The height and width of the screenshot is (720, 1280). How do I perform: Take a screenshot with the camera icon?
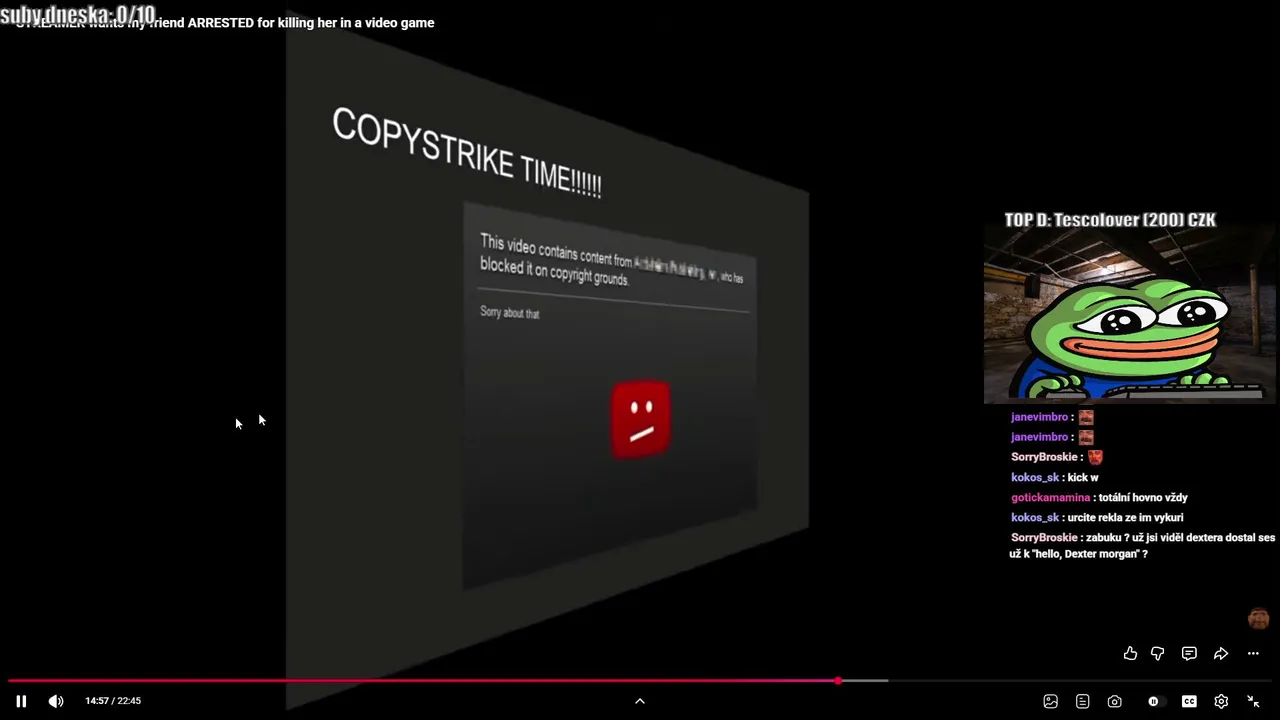coord(1114,701)
